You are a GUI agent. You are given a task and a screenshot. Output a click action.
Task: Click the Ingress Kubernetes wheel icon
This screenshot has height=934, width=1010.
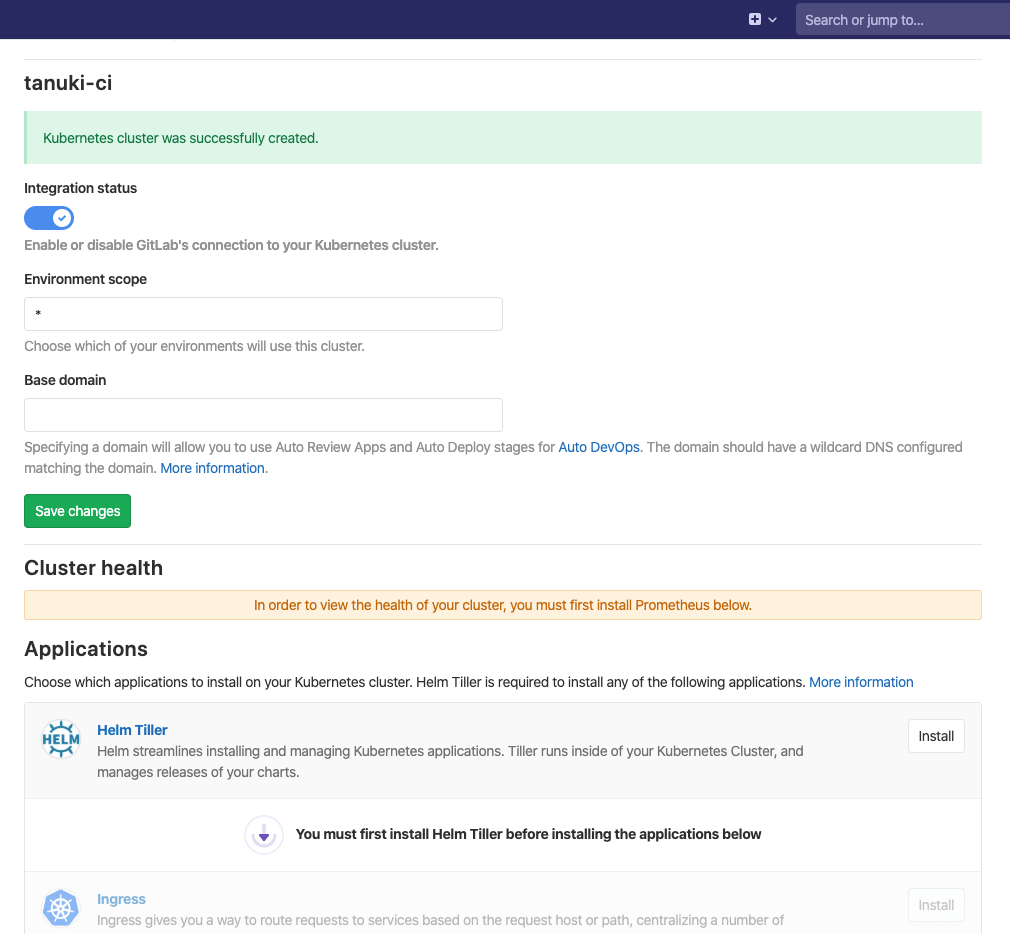[x=61, y=908]
